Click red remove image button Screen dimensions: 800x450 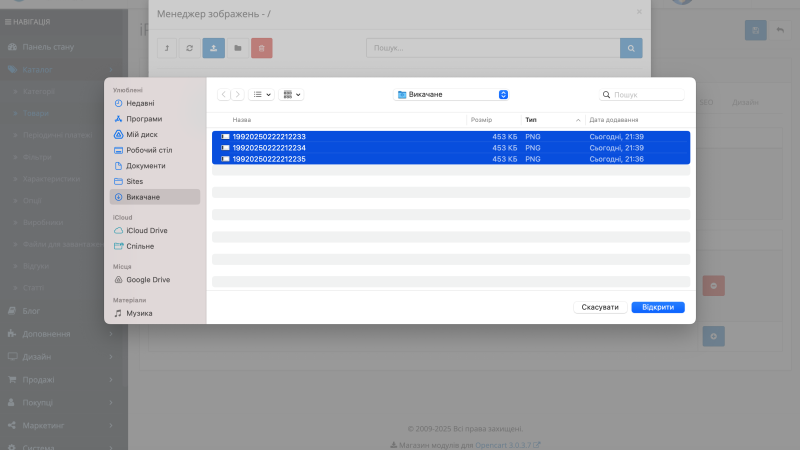tap(713, 286)
